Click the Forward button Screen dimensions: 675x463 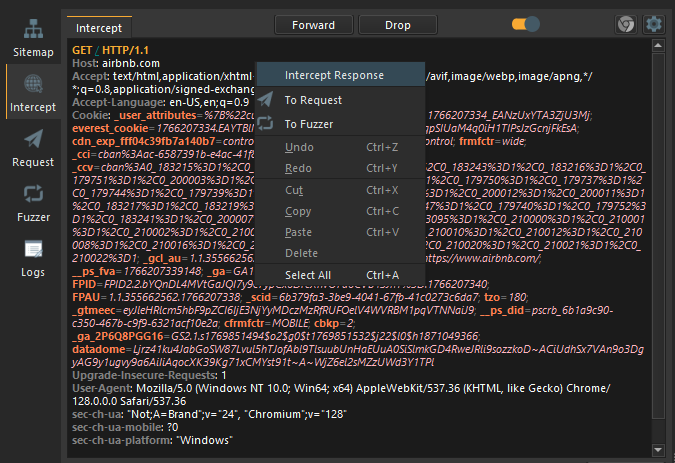(x=313, y=25)
